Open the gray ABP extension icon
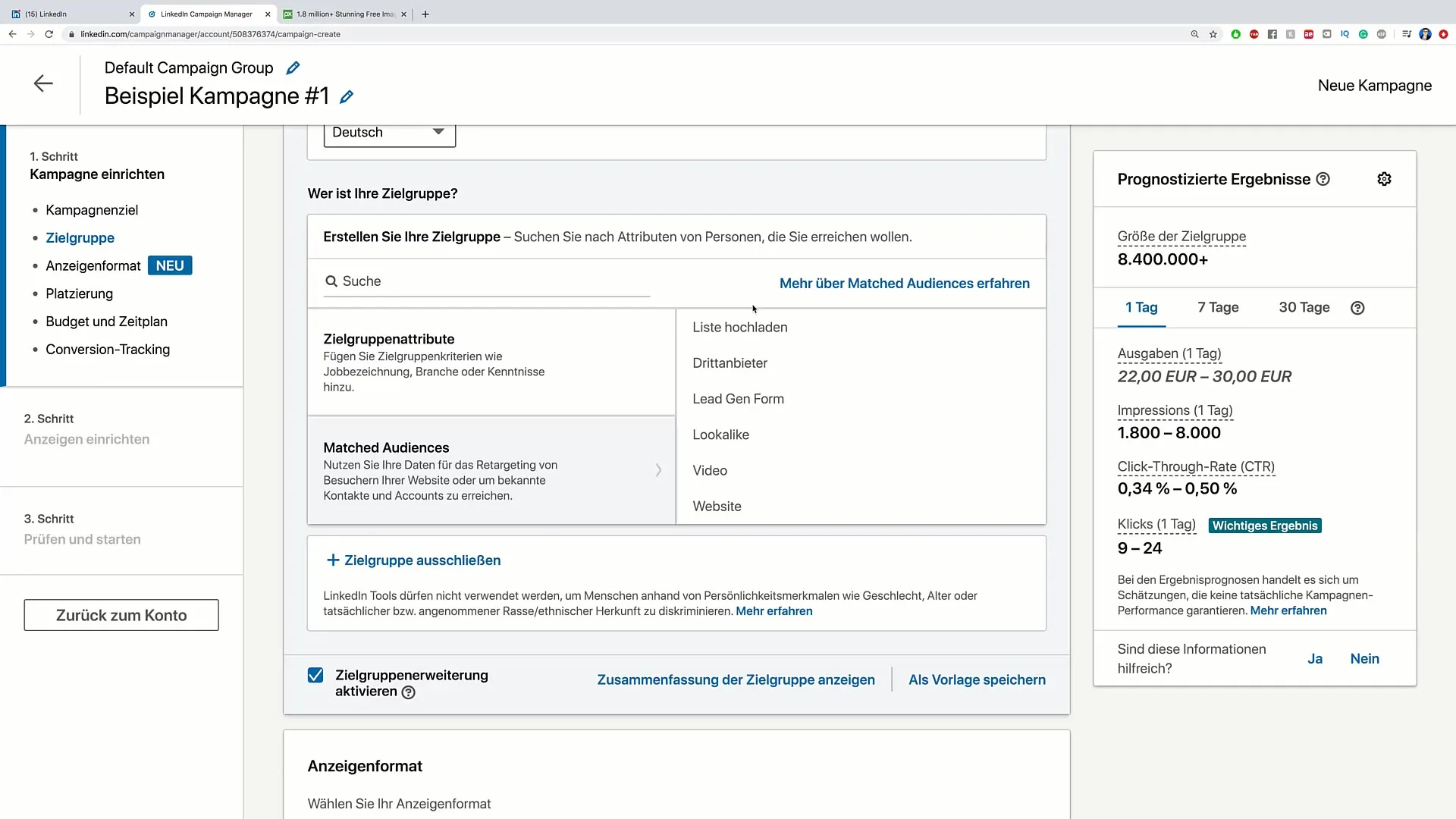The height and width of the screenshot is (819, 1456). click(1382, 34)
